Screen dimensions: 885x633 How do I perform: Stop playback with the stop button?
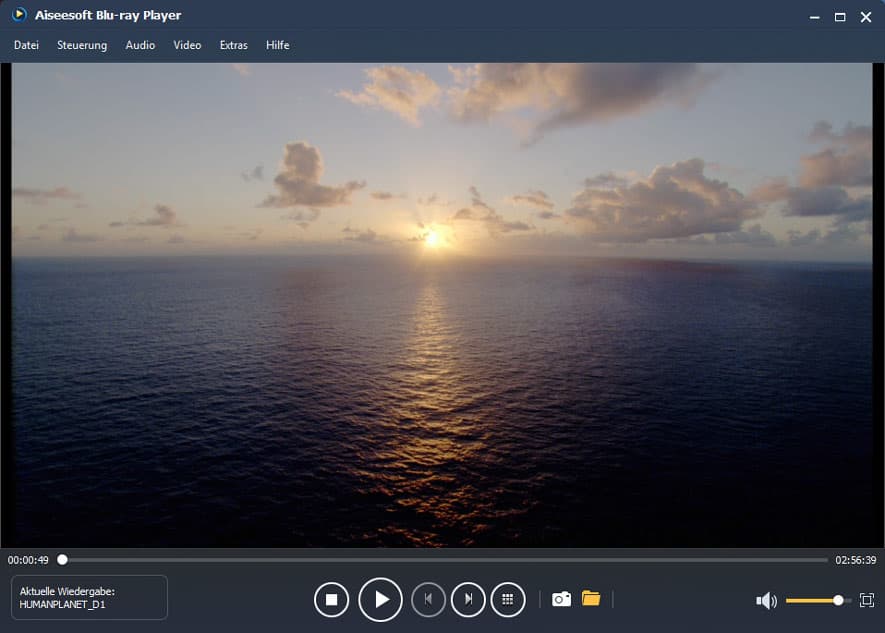click(x=331, y=599)
